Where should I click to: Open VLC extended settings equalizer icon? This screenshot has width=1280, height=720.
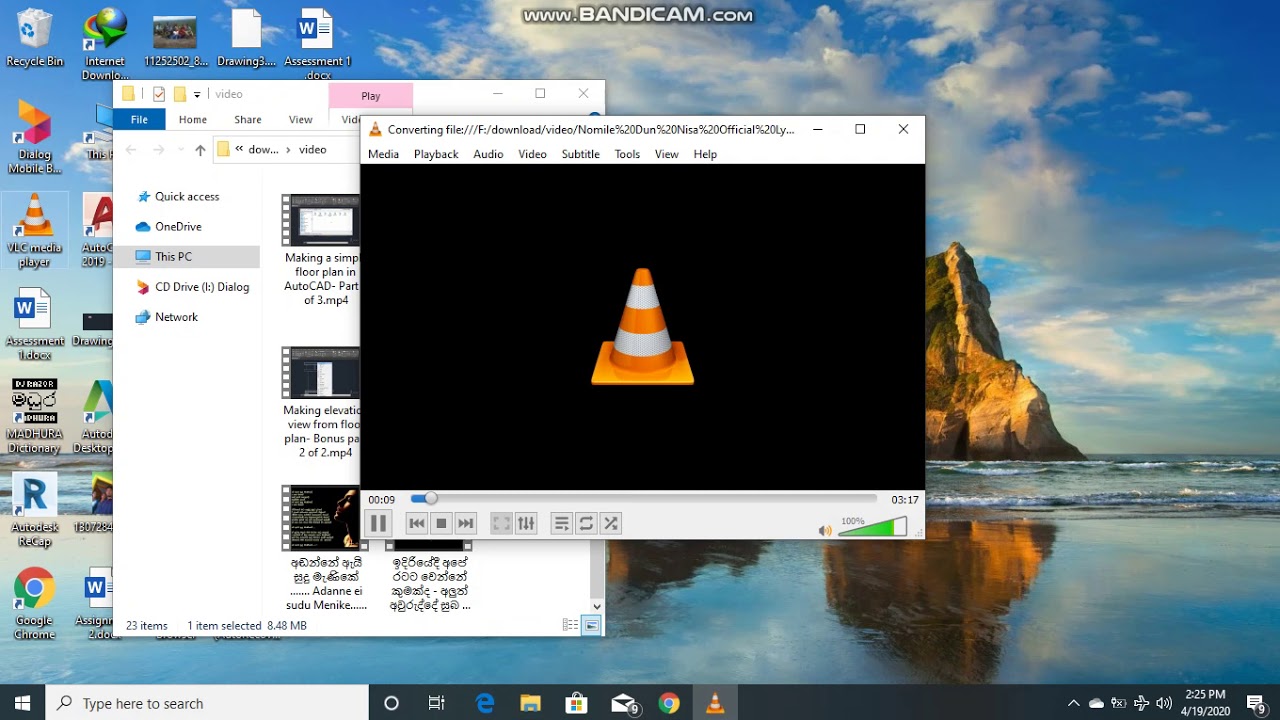click(526, 523)
